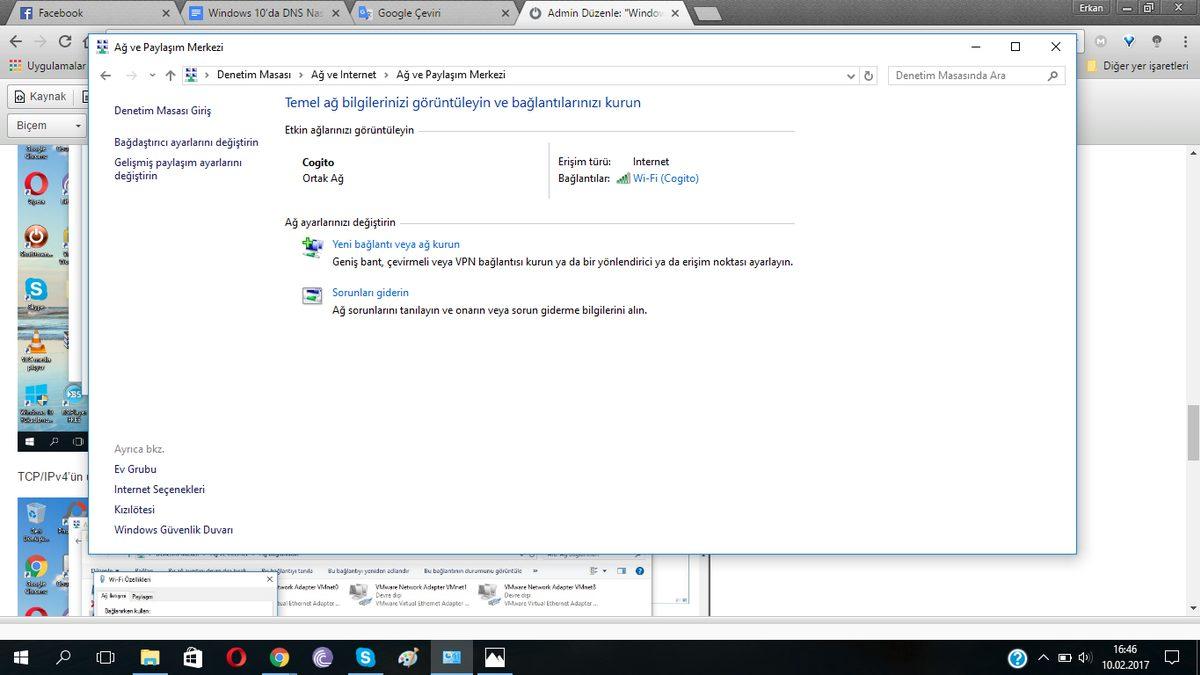Launch Opera from the taskbar
Screen dimensions: 1200x675
tap(234, 657)
